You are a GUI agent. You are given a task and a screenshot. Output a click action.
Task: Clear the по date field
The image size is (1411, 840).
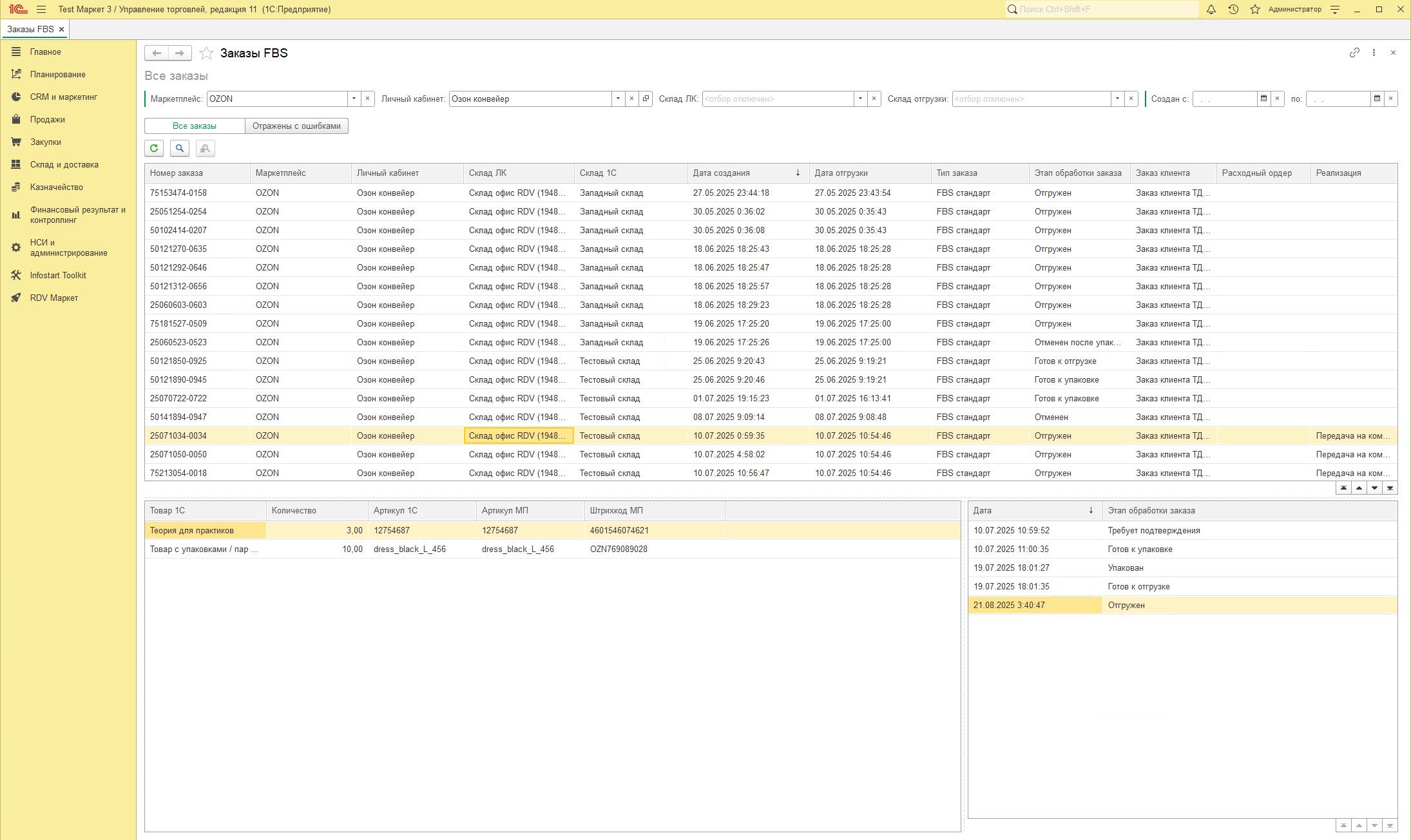point(1390,99)
